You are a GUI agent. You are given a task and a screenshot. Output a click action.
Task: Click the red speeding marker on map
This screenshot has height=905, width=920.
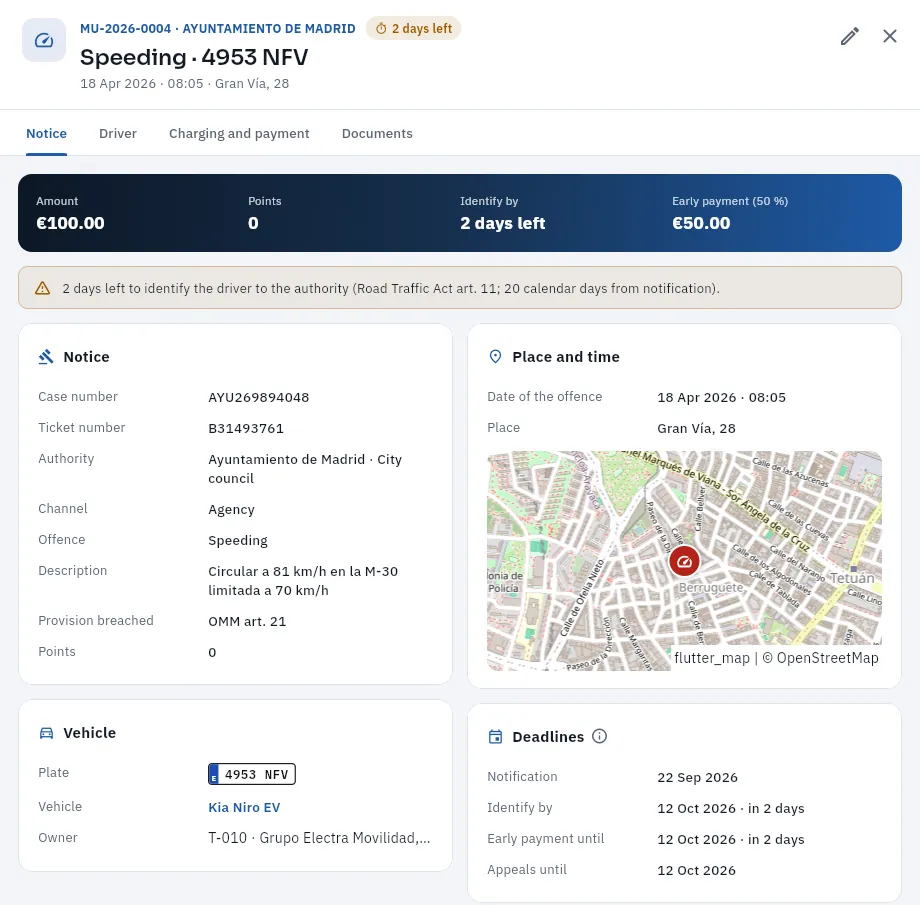[684, 562]
